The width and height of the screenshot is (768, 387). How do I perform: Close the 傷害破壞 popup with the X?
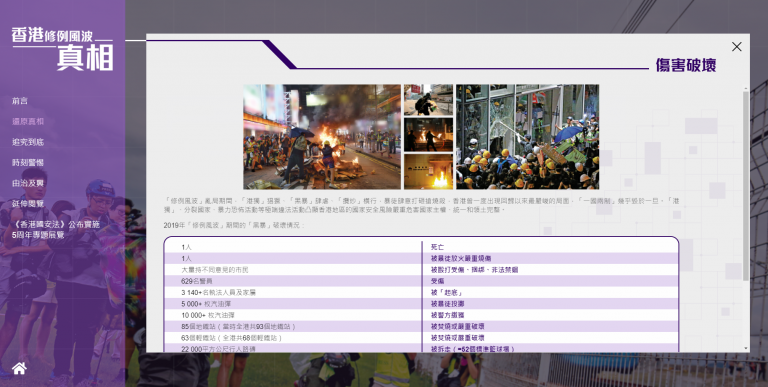tap(736, 47)
